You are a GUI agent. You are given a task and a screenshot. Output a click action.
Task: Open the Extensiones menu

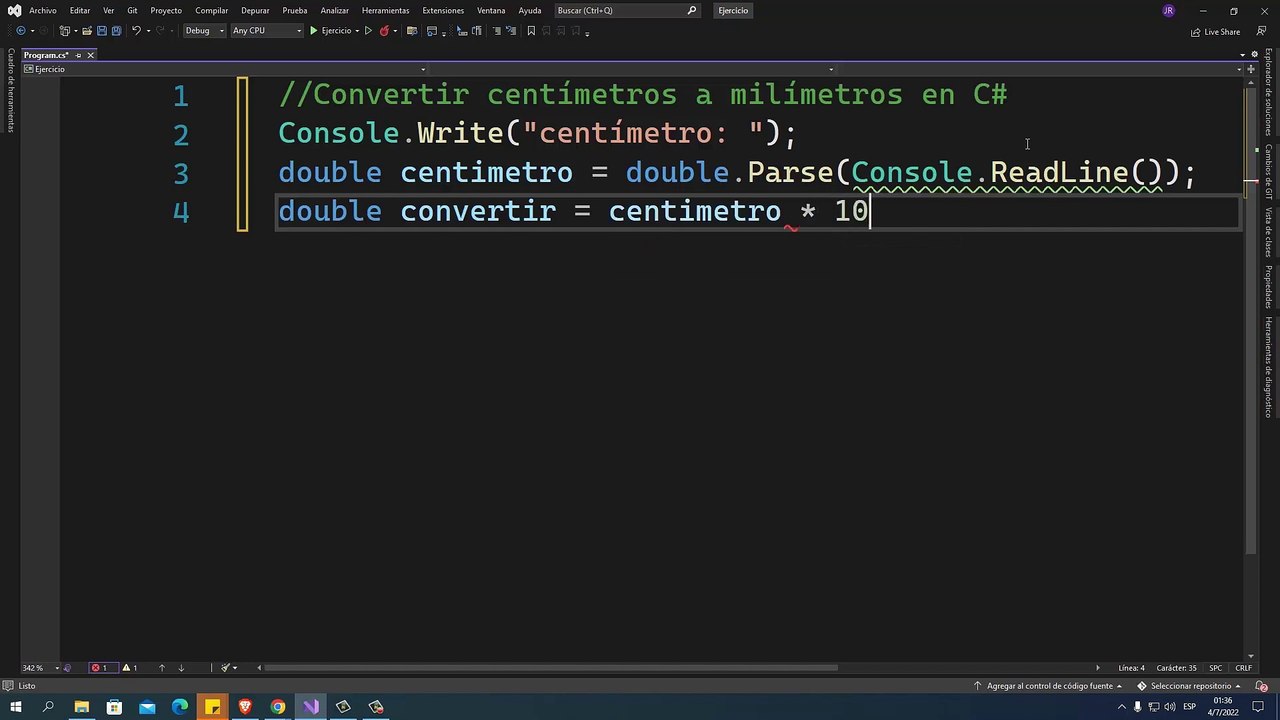[x=443, y=10]
